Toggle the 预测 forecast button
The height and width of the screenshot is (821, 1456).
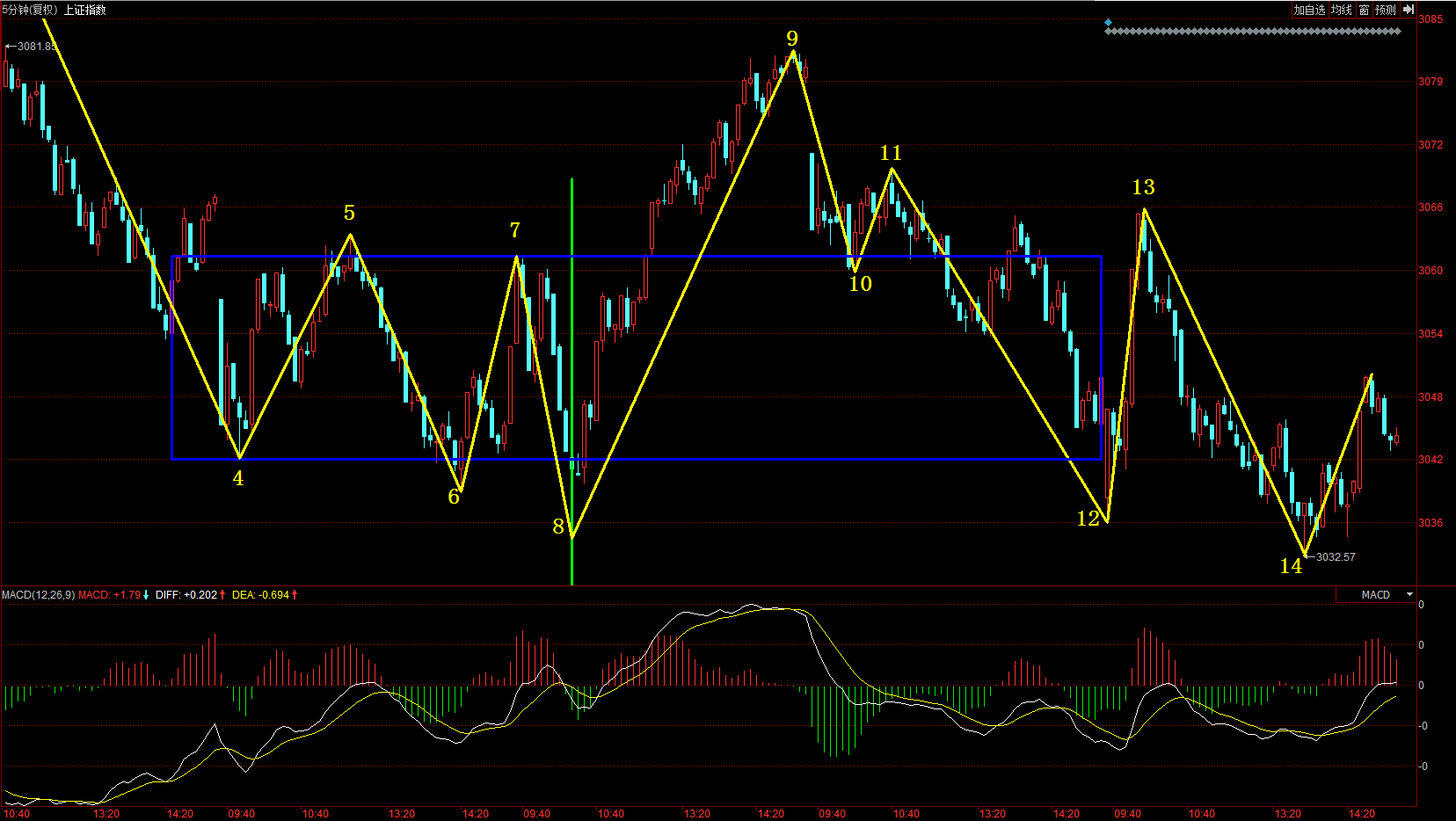coord(1386,10)
